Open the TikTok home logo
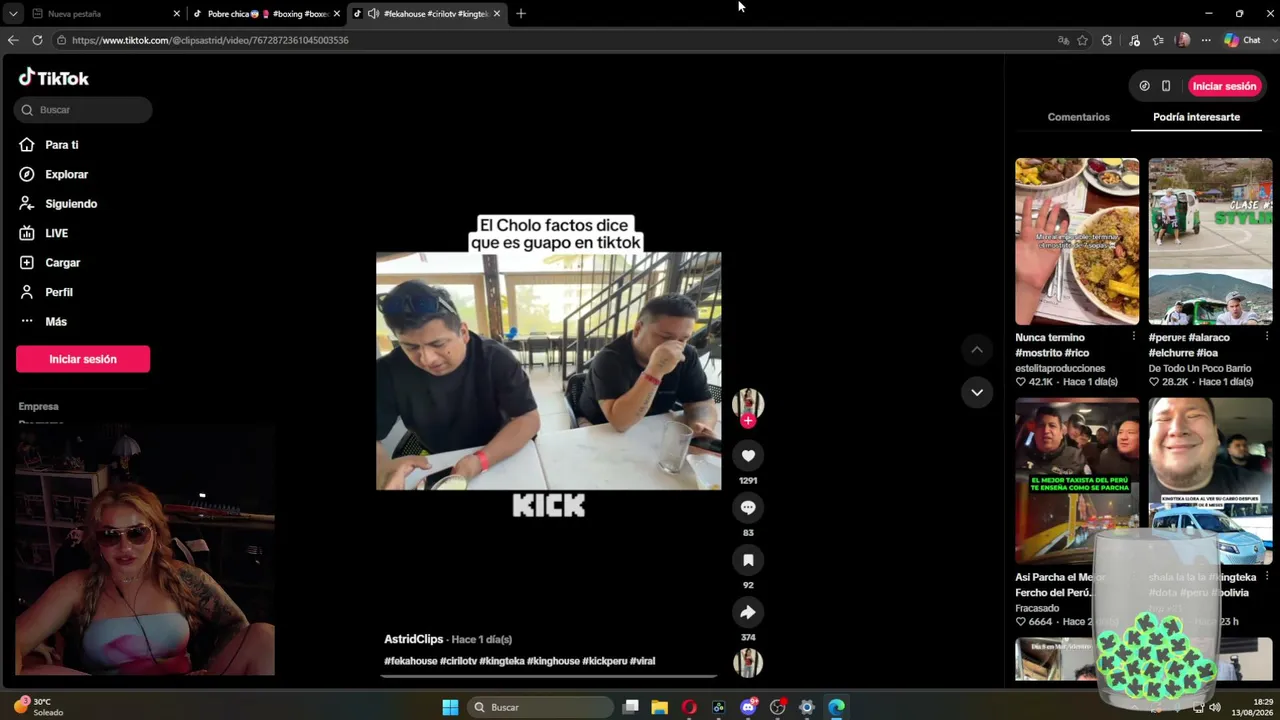Screen dimensions: 1280x720 pos(54,78)
